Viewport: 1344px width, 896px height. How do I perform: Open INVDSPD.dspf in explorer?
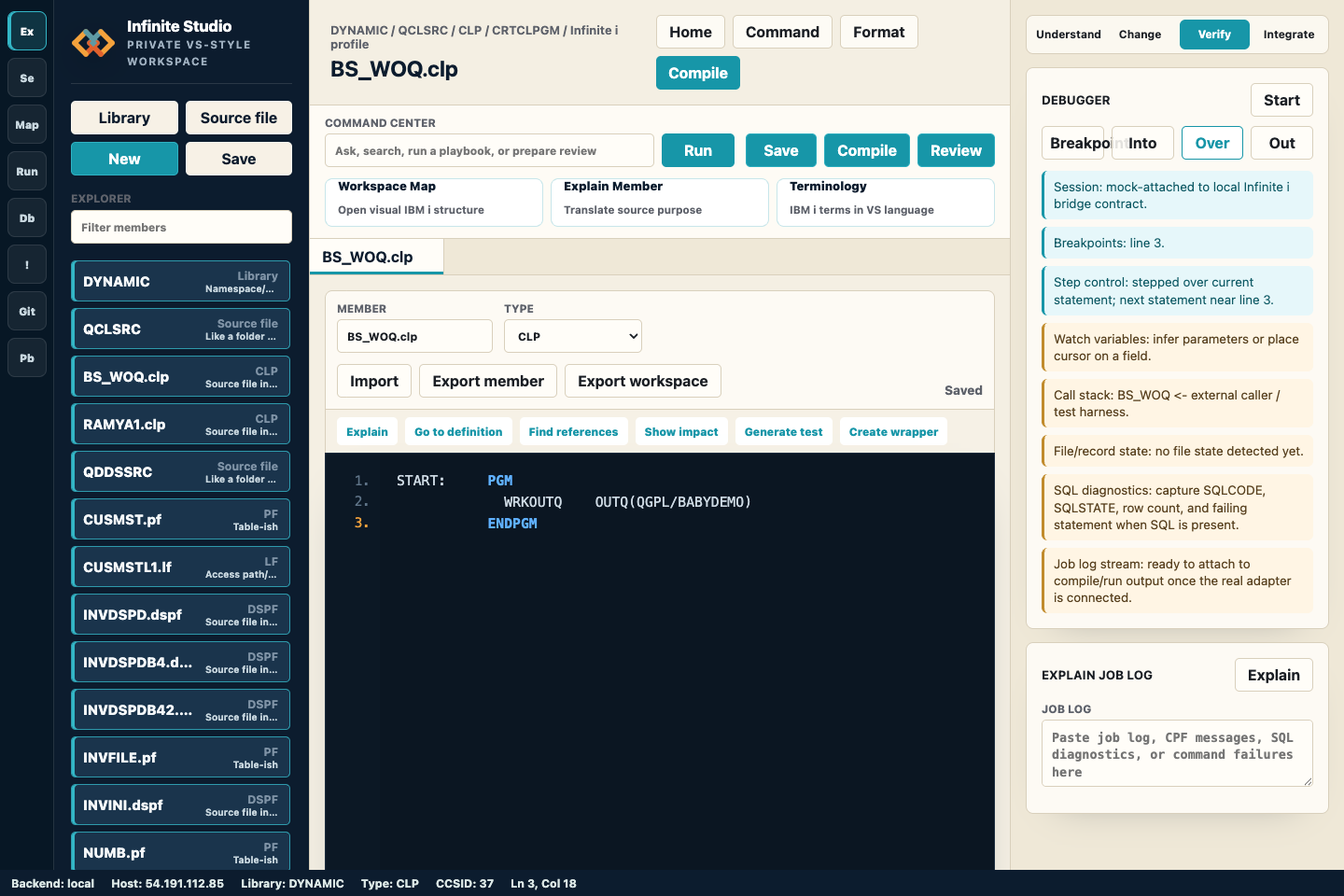pyautogui.click(x=181, y=614)
